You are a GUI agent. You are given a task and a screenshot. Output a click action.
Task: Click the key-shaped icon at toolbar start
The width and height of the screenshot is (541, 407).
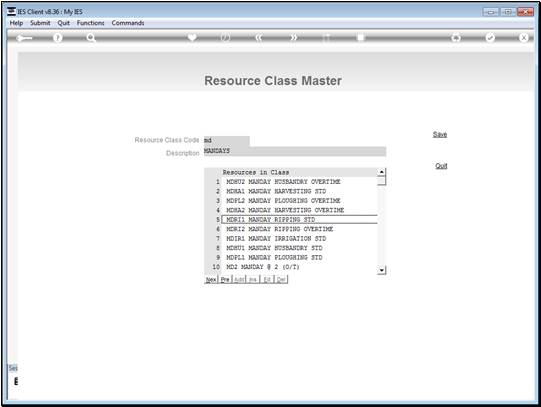tap(24, 38)
